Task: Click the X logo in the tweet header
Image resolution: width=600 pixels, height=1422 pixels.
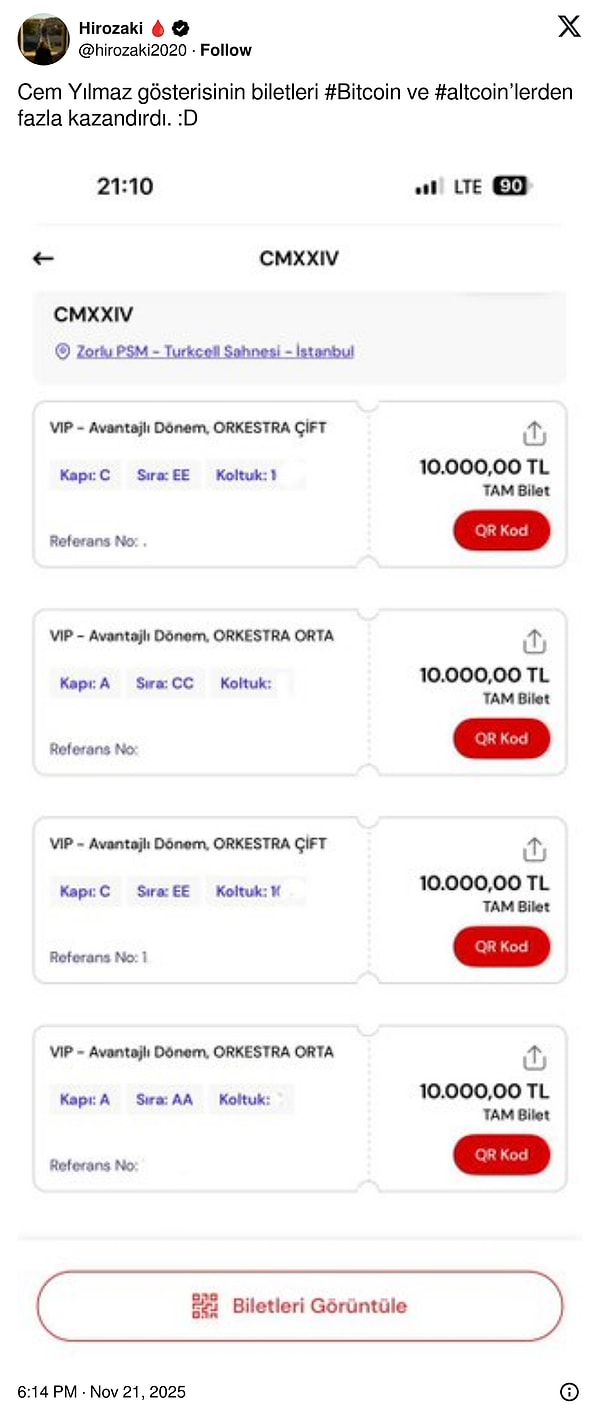Action: [x=568, y=27]
